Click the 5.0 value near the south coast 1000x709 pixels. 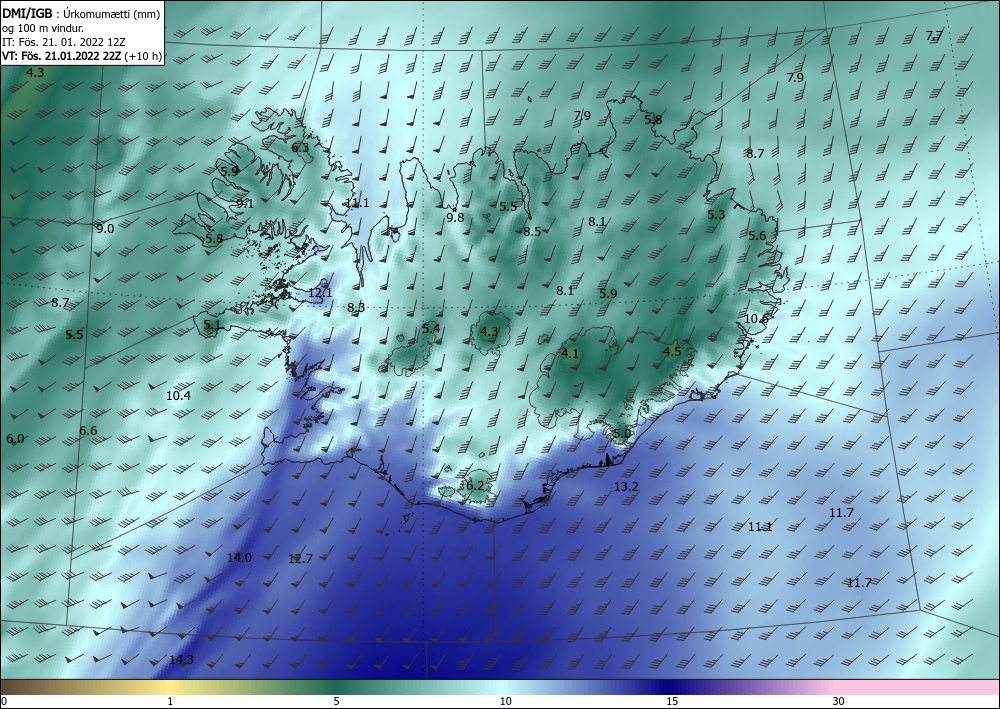click(622, 434)
